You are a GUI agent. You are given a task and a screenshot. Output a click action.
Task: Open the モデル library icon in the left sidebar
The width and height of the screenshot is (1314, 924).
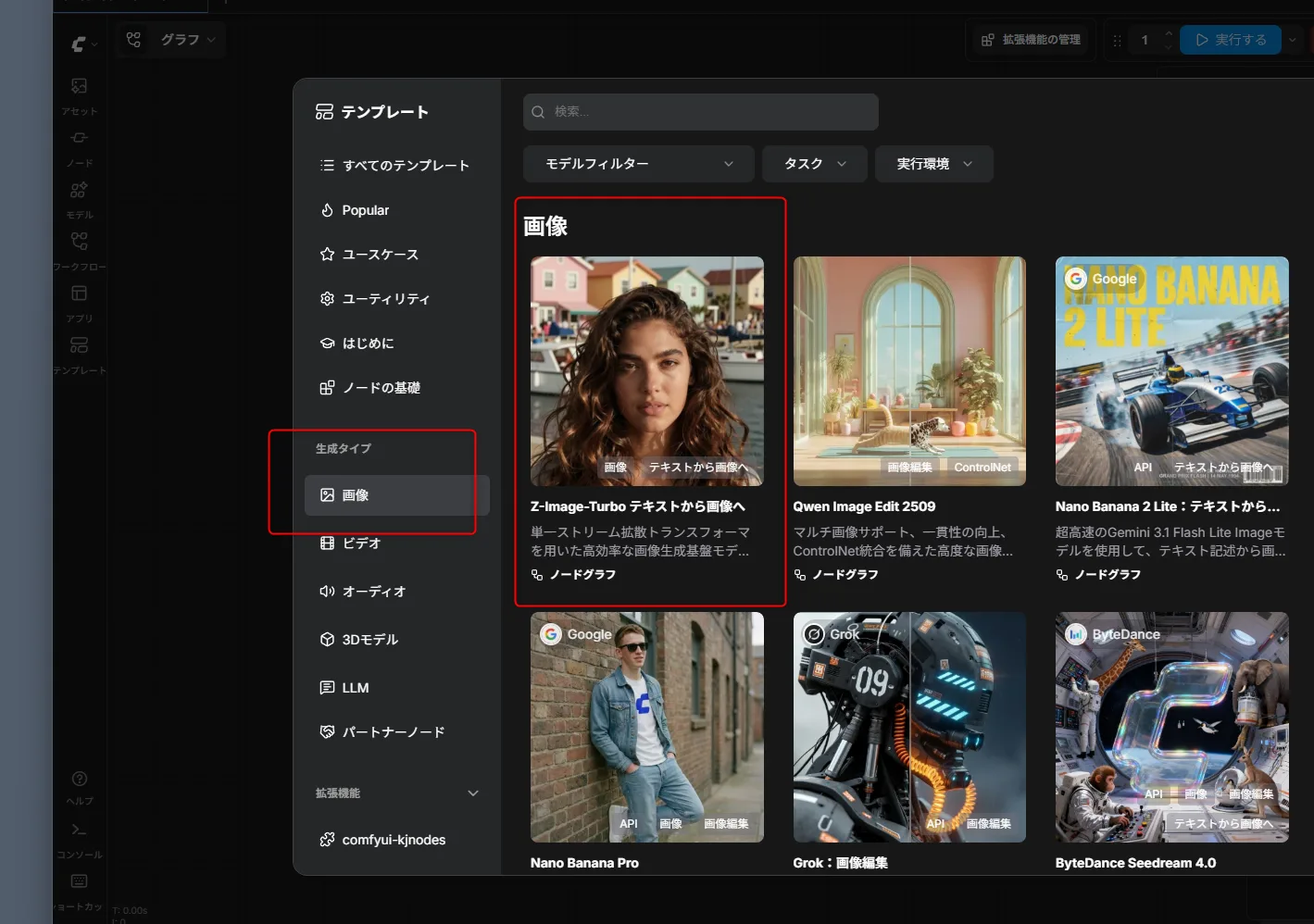point(80,190)
